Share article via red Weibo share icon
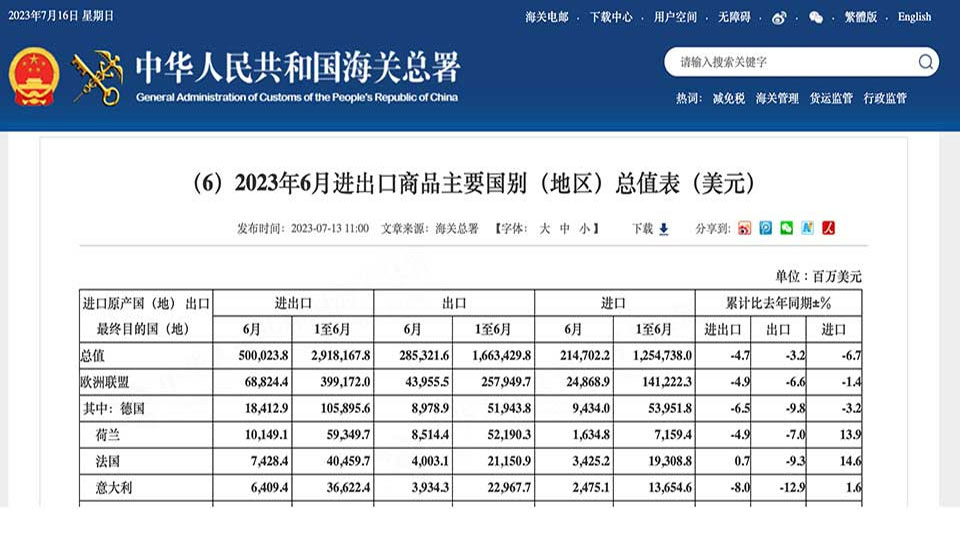The image size is (960, 540). pyautogui.click(x=744, y=228)
